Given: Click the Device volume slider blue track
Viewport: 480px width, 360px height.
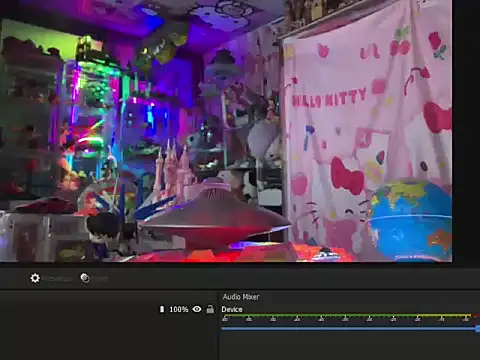Looking at the screenshot, I should tap(349, 329).
